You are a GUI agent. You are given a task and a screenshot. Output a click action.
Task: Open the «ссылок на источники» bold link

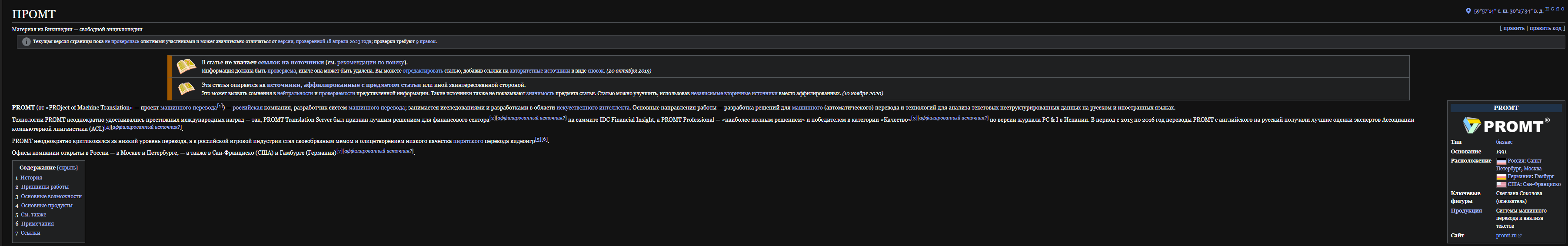291,62
